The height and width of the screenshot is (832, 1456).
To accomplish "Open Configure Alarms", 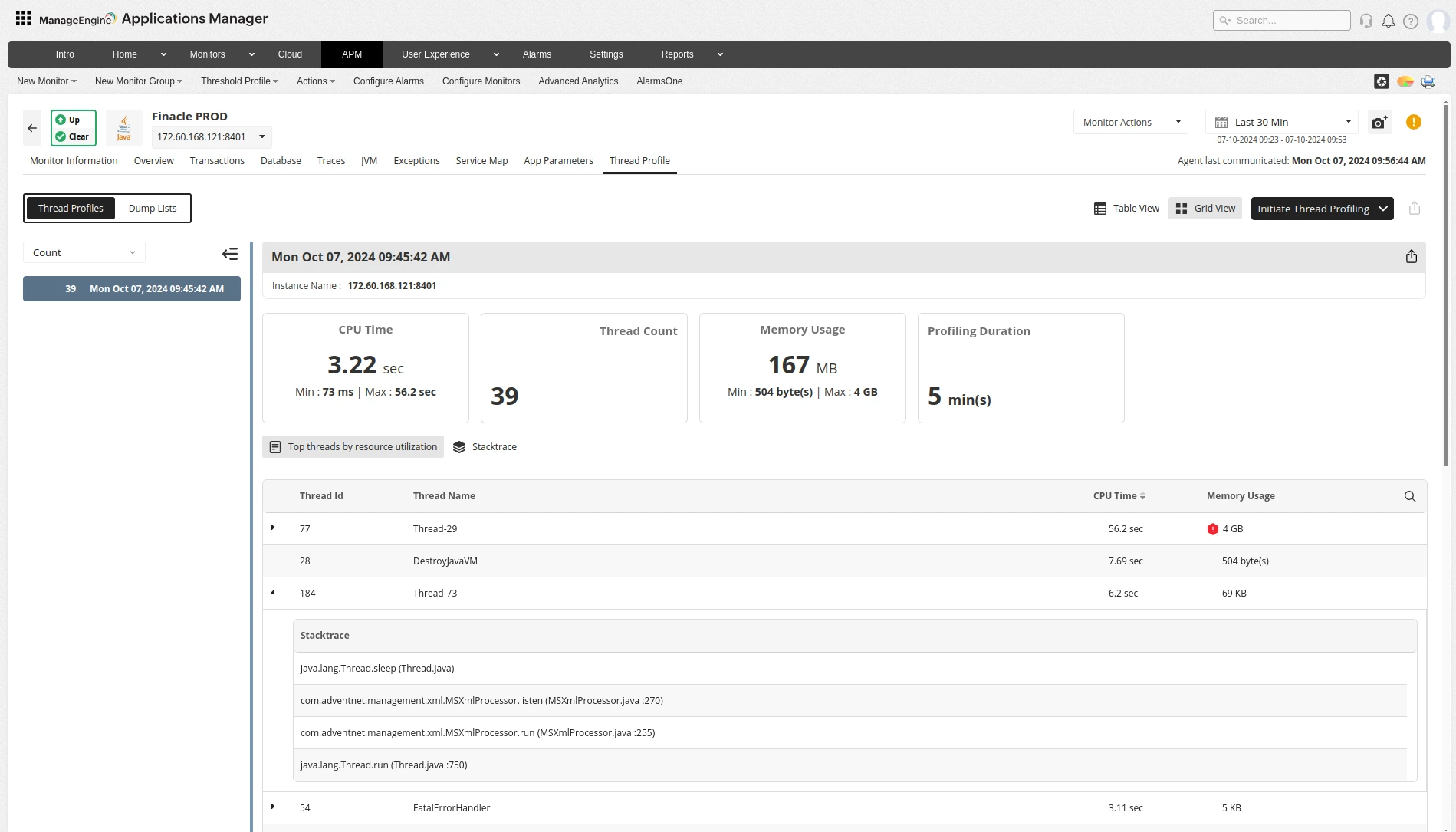I will pyautogui.click(x=387, y=81).
